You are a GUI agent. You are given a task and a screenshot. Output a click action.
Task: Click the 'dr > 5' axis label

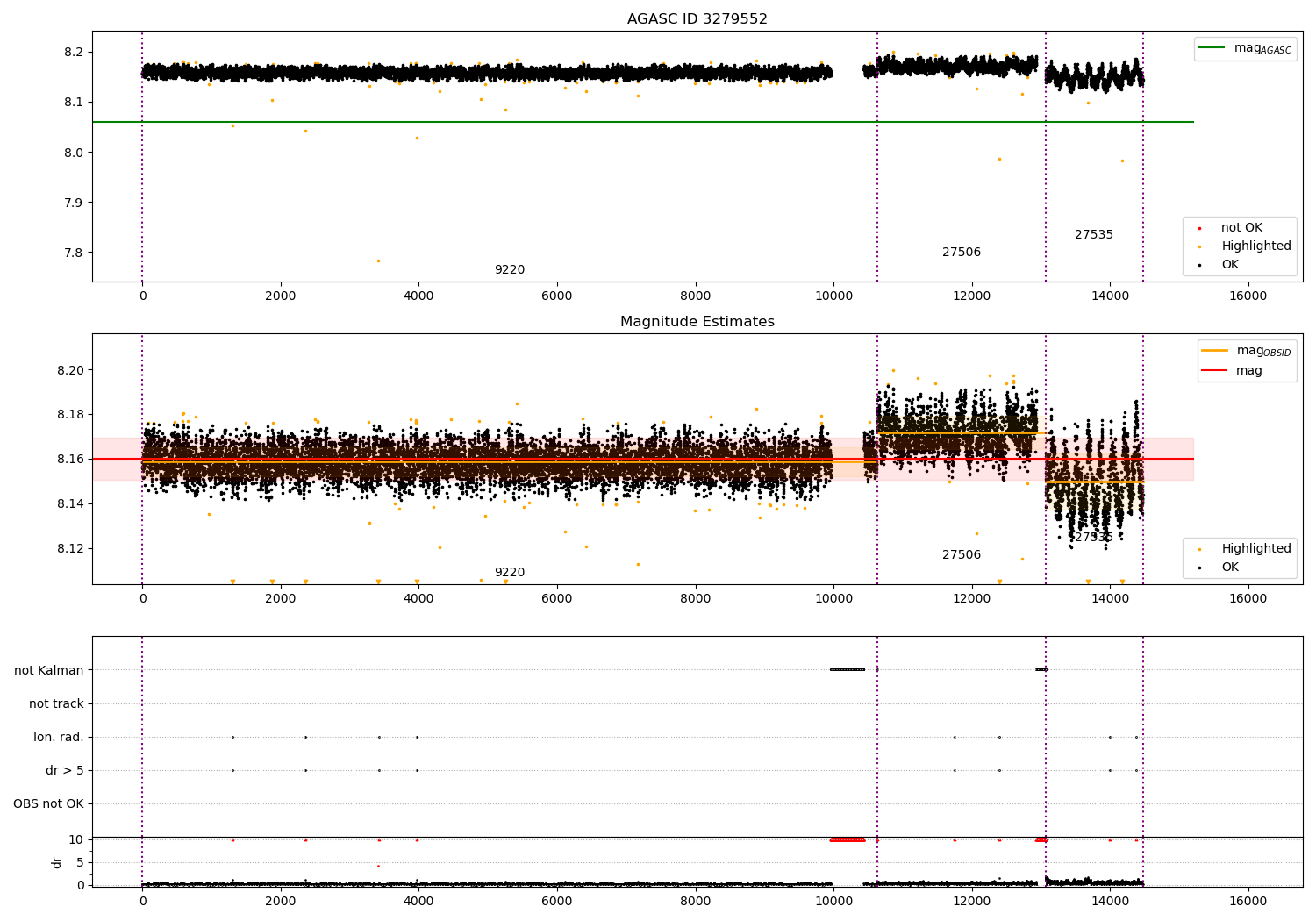point(65,770)
